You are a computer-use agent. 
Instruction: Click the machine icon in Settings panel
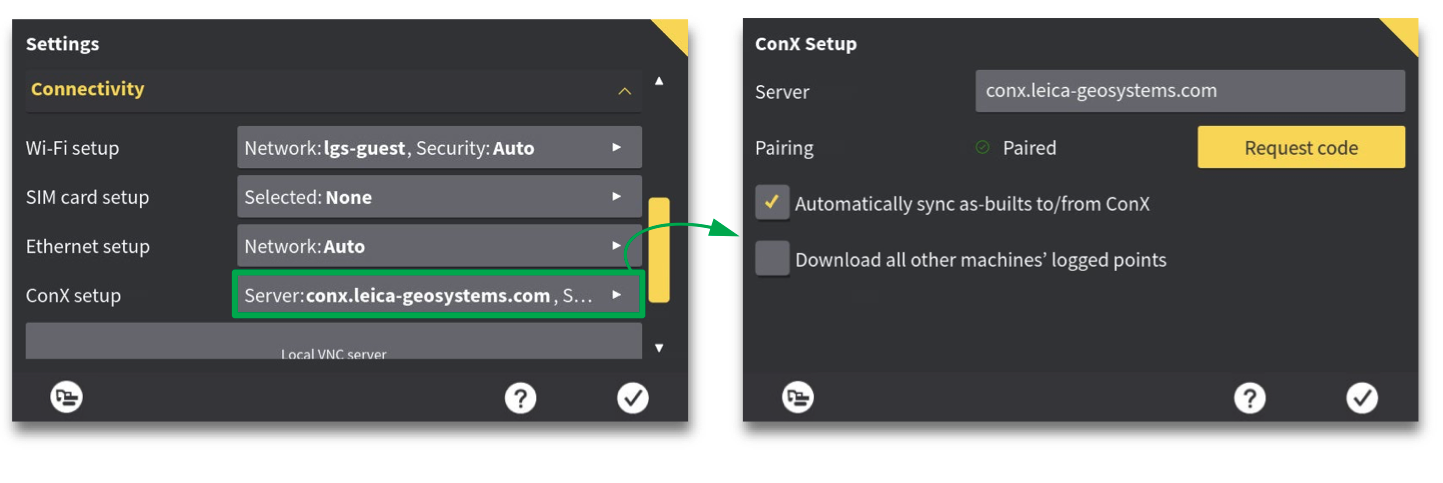[67, 398]
